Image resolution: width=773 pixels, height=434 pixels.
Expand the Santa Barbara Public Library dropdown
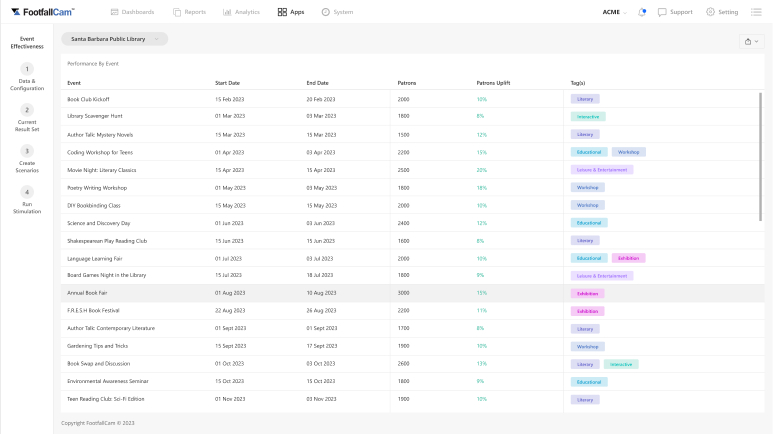[x=114, y=39]
